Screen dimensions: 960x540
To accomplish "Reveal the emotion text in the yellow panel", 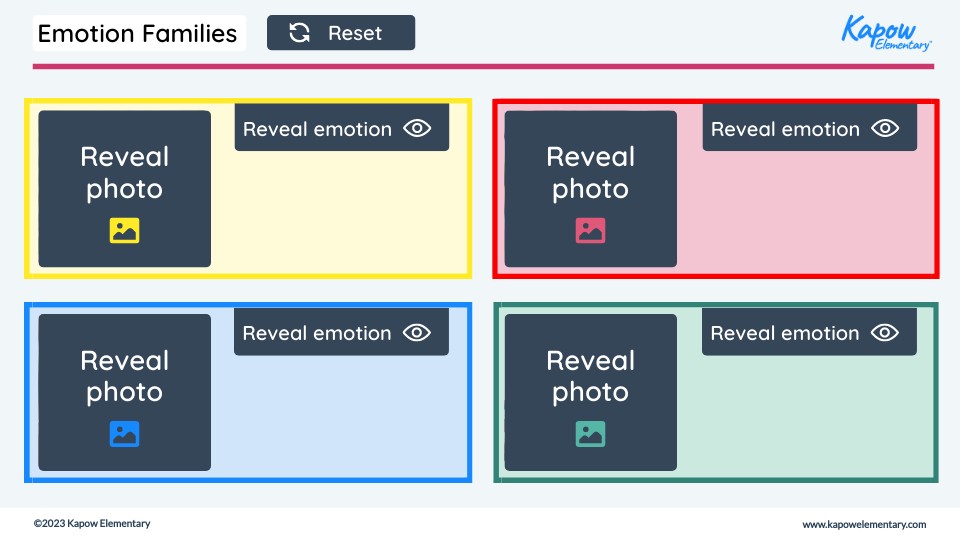I will (317, 129).
